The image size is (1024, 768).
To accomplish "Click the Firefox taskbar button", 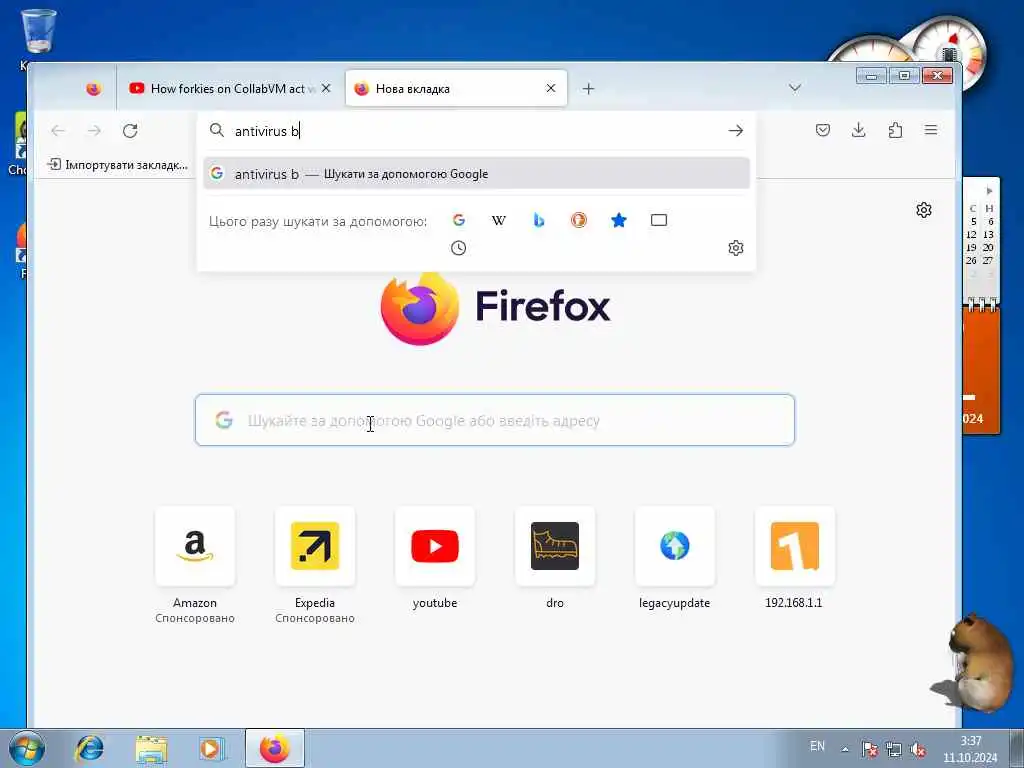I will click(x=275, y=748).
